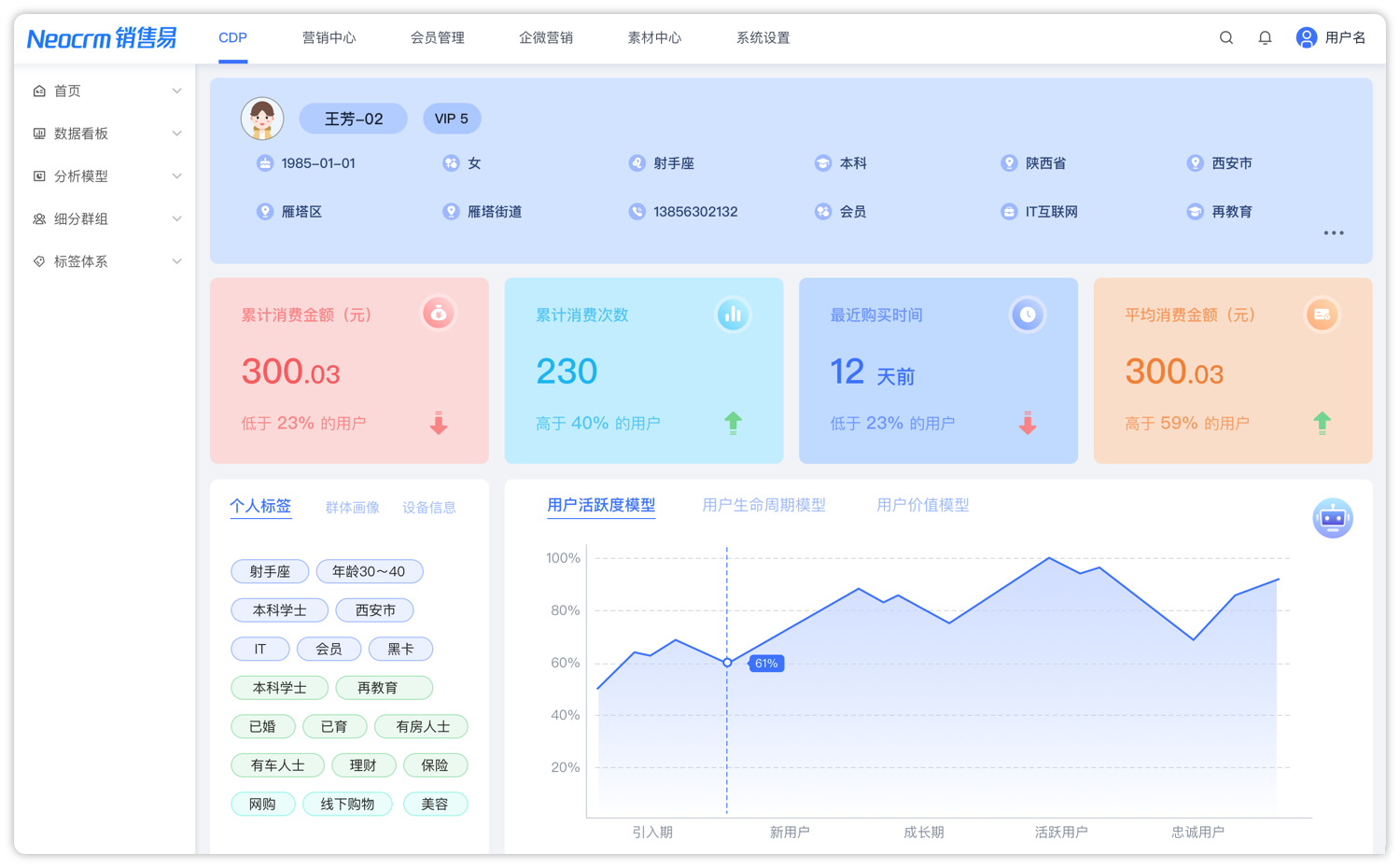Click the wallet icon on 平均消费金额 card

click(x=1322, y=315)
